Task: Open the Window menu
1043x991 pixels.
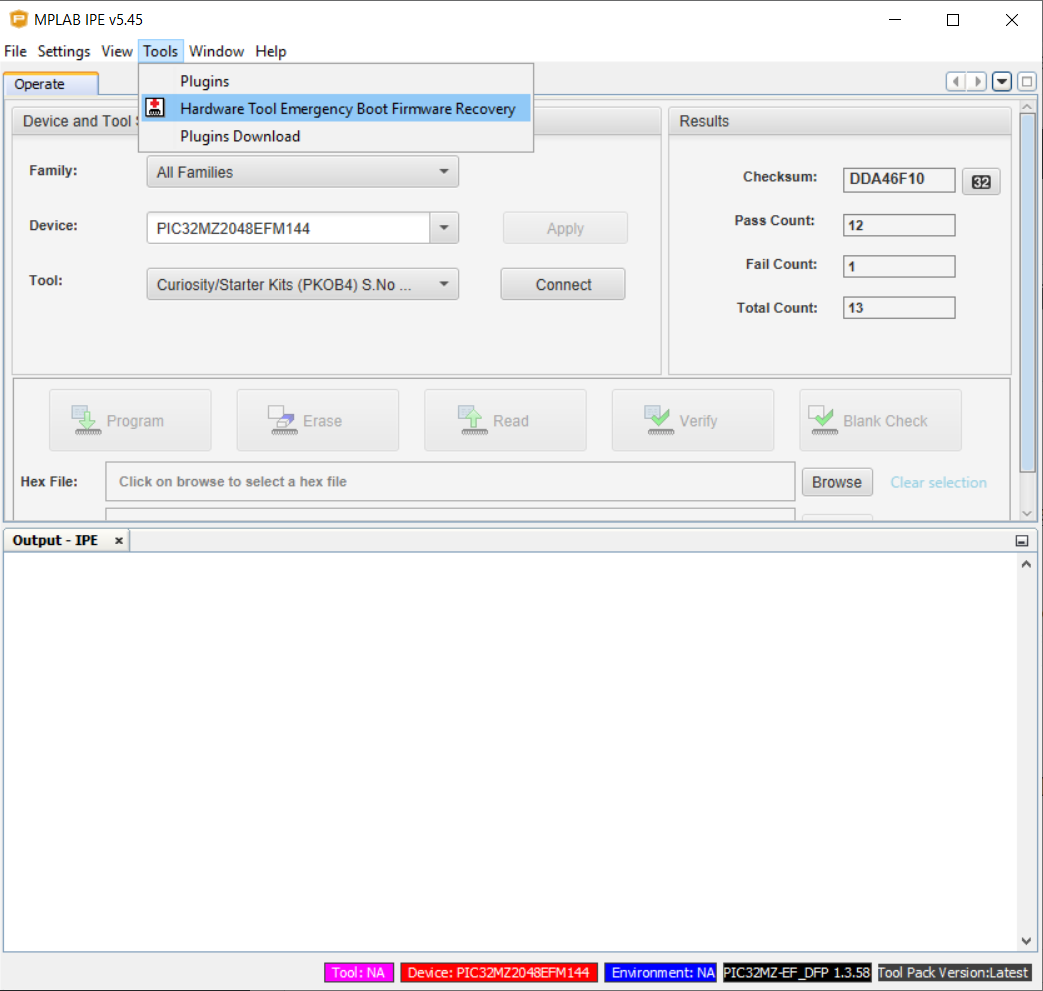Action: click(x=216, y=51)
